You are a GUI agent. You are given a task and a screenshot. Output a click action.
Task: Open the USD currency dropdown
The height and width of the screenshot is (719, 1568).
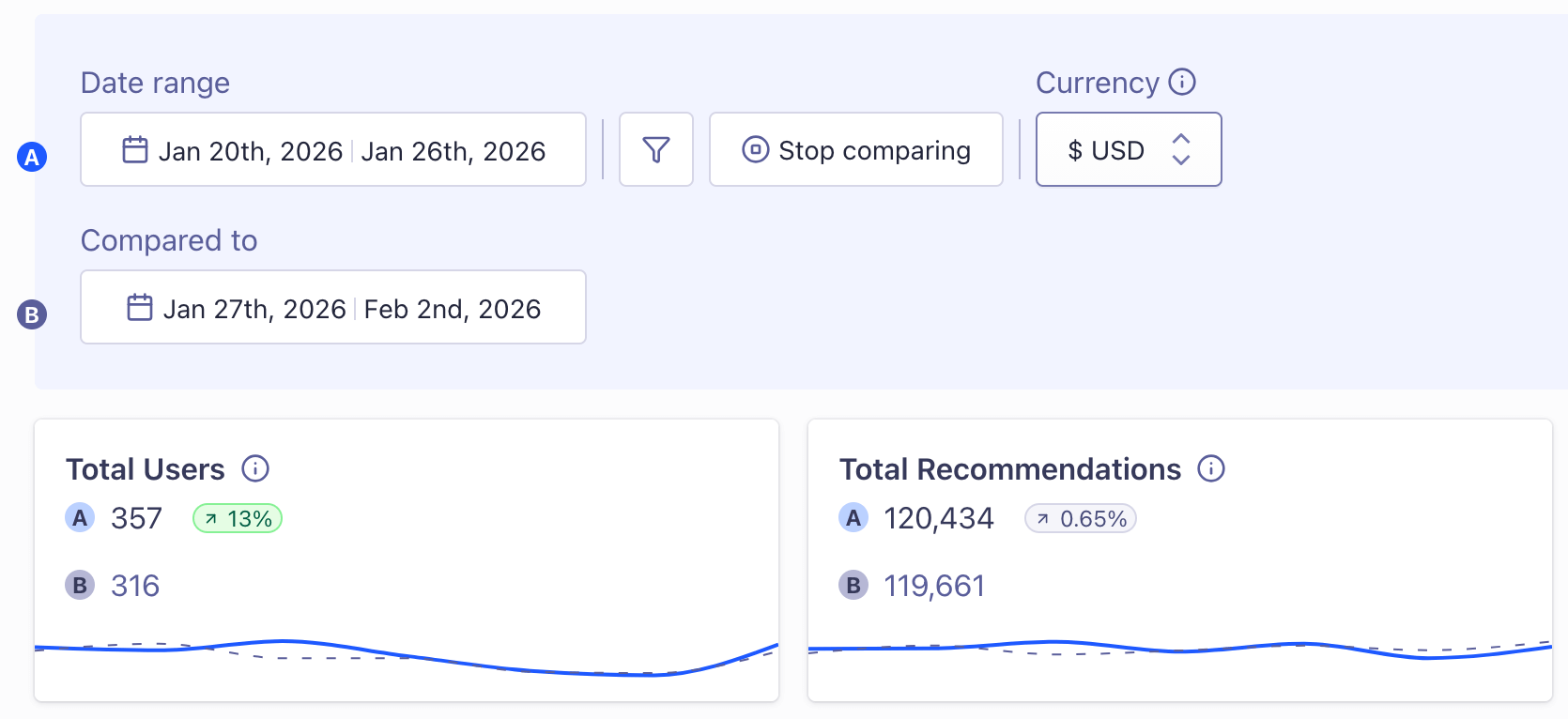tap(1128, 149)
